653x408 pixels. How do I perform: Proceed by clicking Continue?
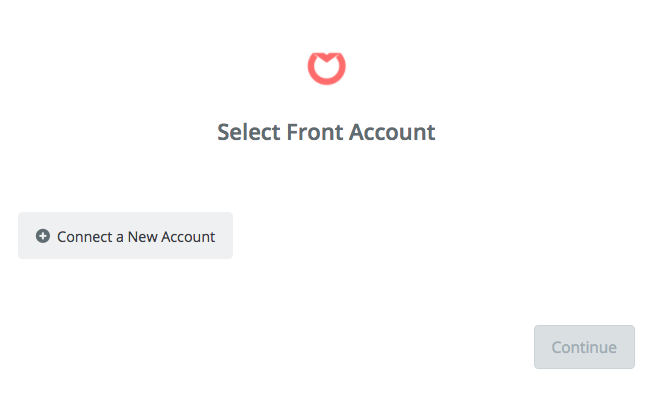(584, 347)
